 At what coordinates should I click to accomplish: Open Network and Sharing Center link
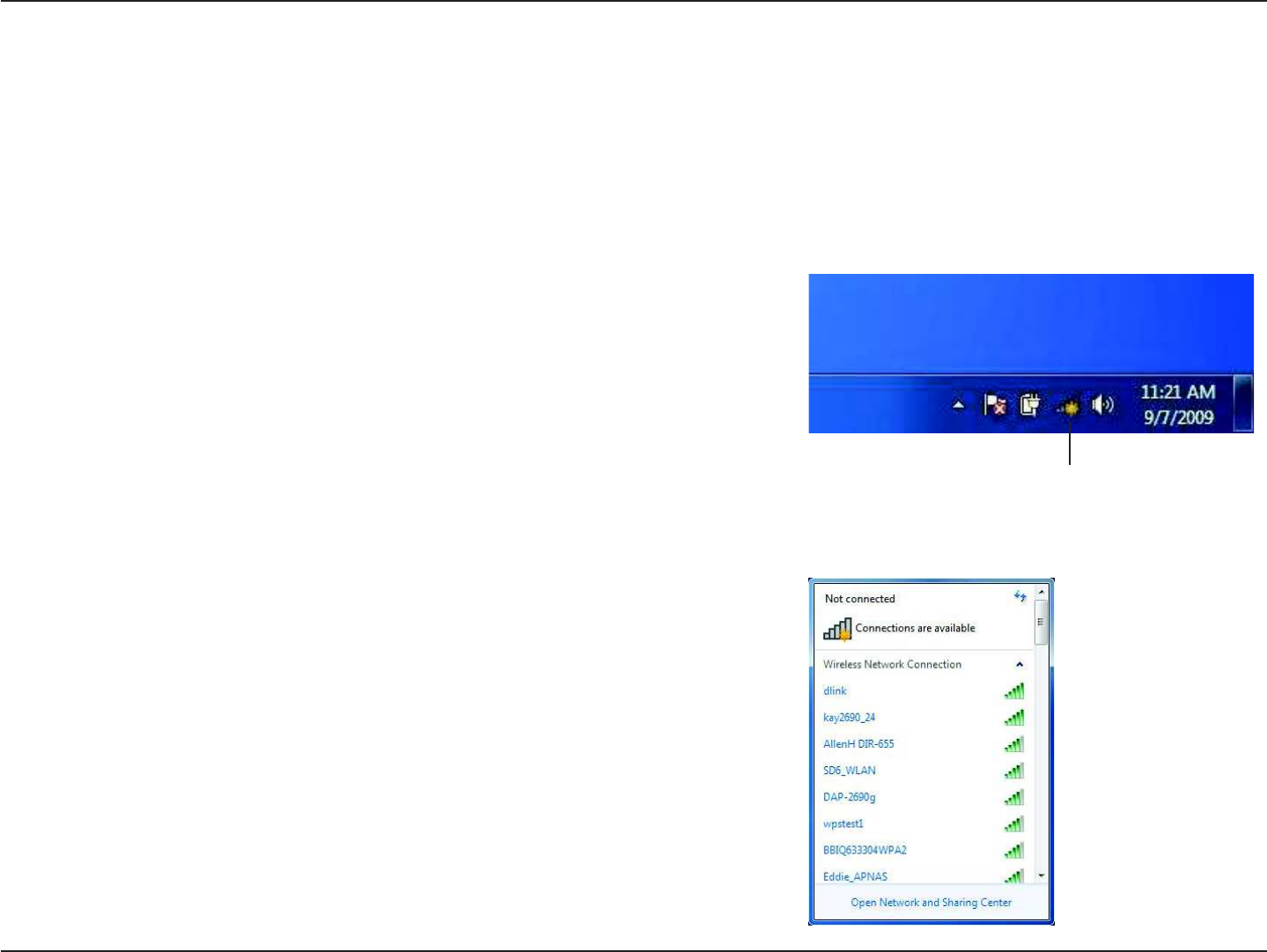[x=931, y=902]
